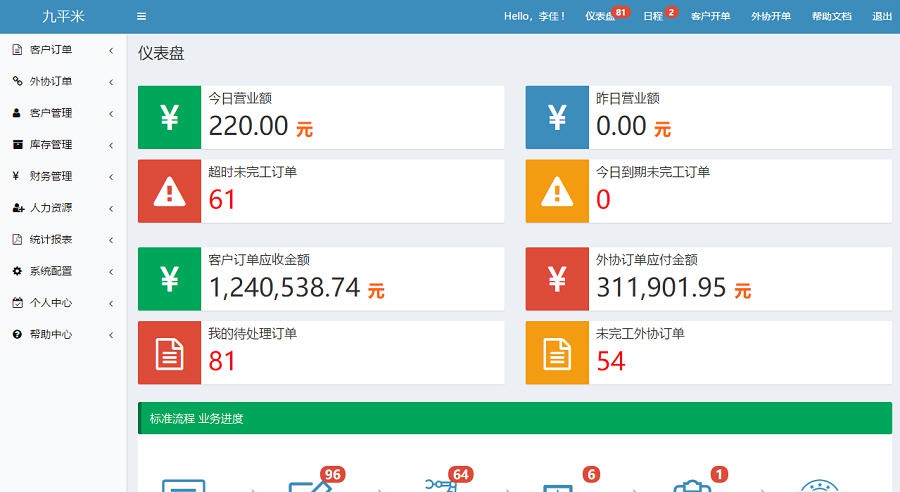Click the 外协订单 link icon in sidebar

17,81
